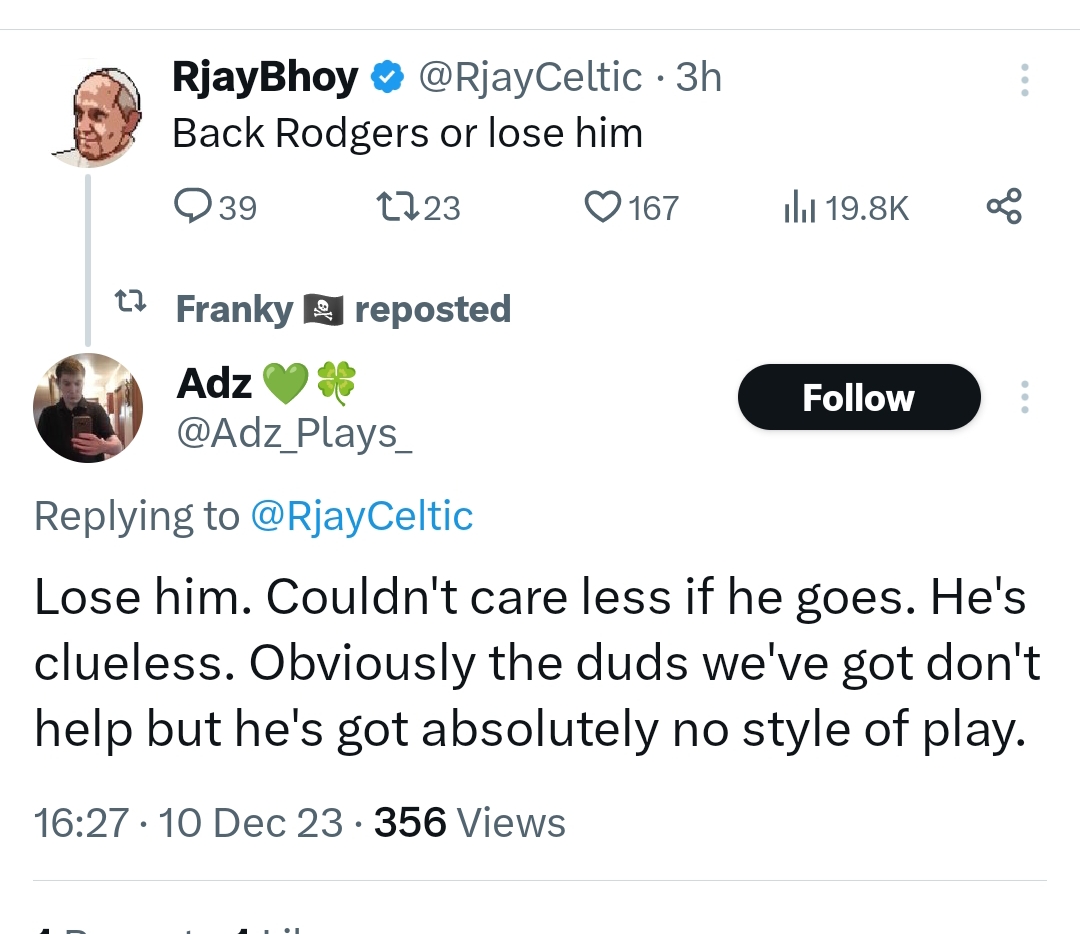Click the 3h timestamp on RjayBhoy's tweet
This screenshot has height=934, width=1080.
(698, 78)
